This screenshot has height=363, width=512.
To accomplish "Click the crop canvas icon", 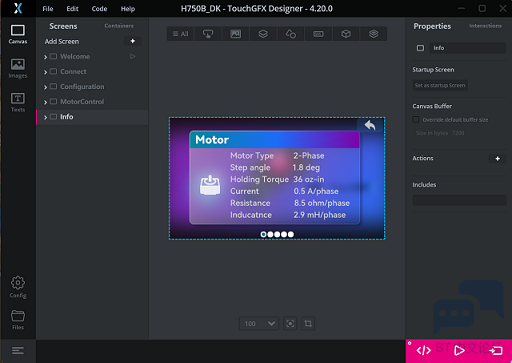I will [x=308, y=323].
